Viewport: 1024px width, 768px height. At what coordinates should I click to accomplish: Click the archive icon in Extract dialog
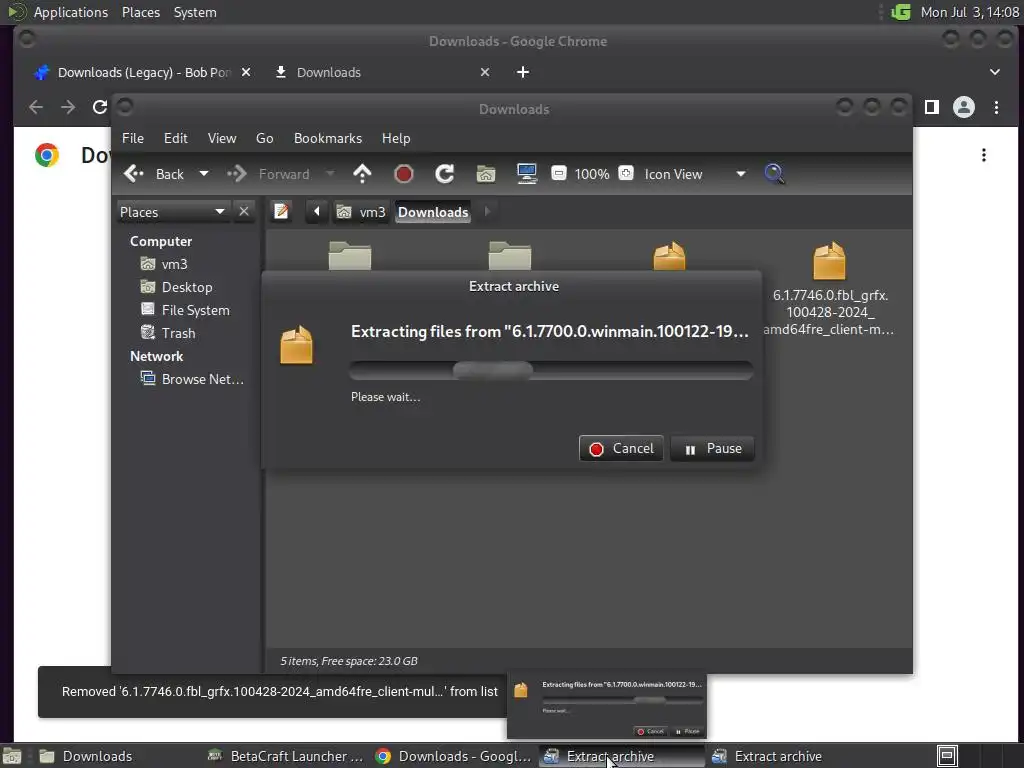(x=296, y=344)
